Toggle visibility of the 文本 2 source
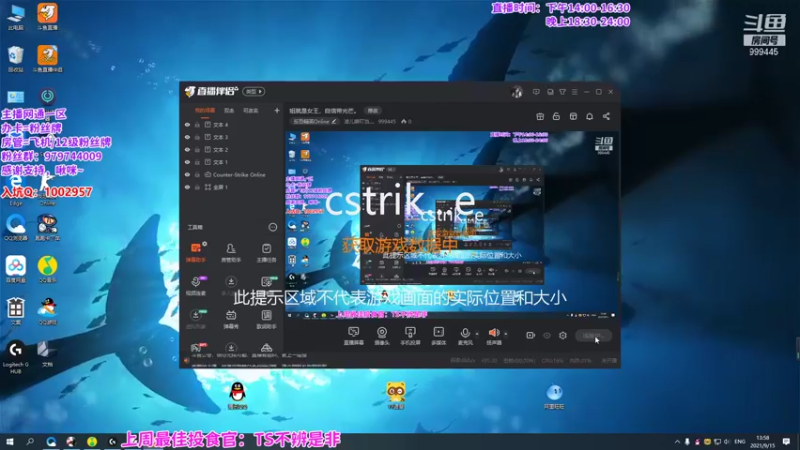800x450 pixels. pyautogui.click(x=187, y=149)
